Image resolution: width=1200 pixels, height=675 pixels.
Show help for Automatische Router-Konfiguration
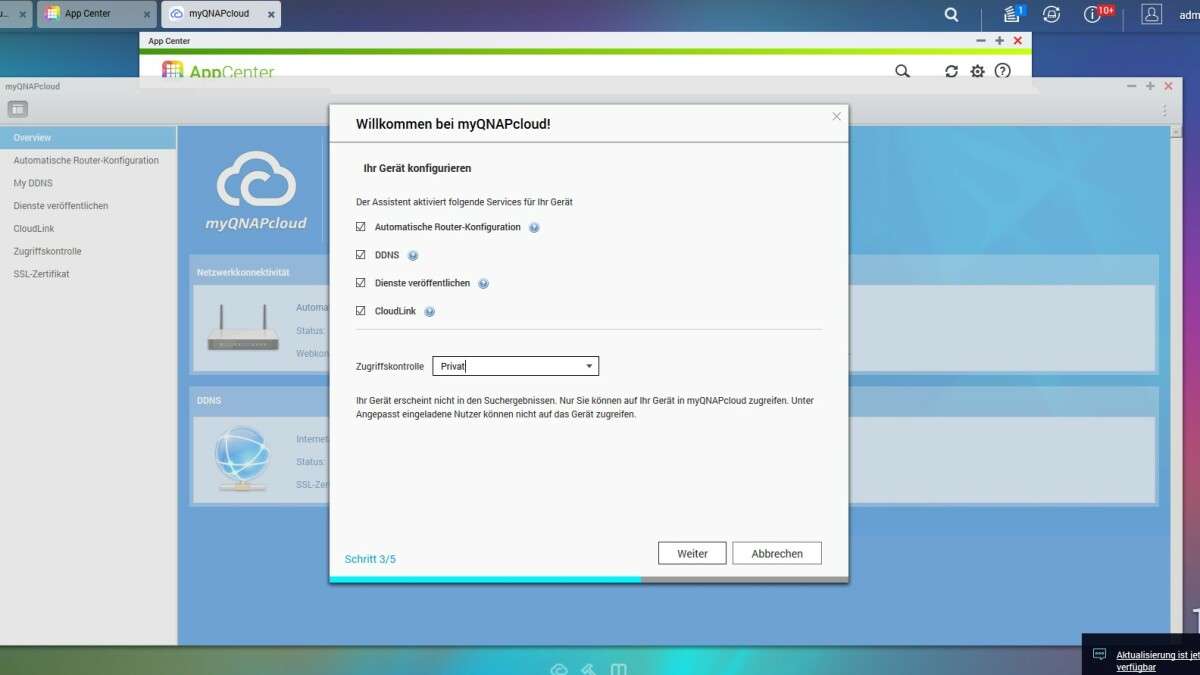tap(534, 228)
